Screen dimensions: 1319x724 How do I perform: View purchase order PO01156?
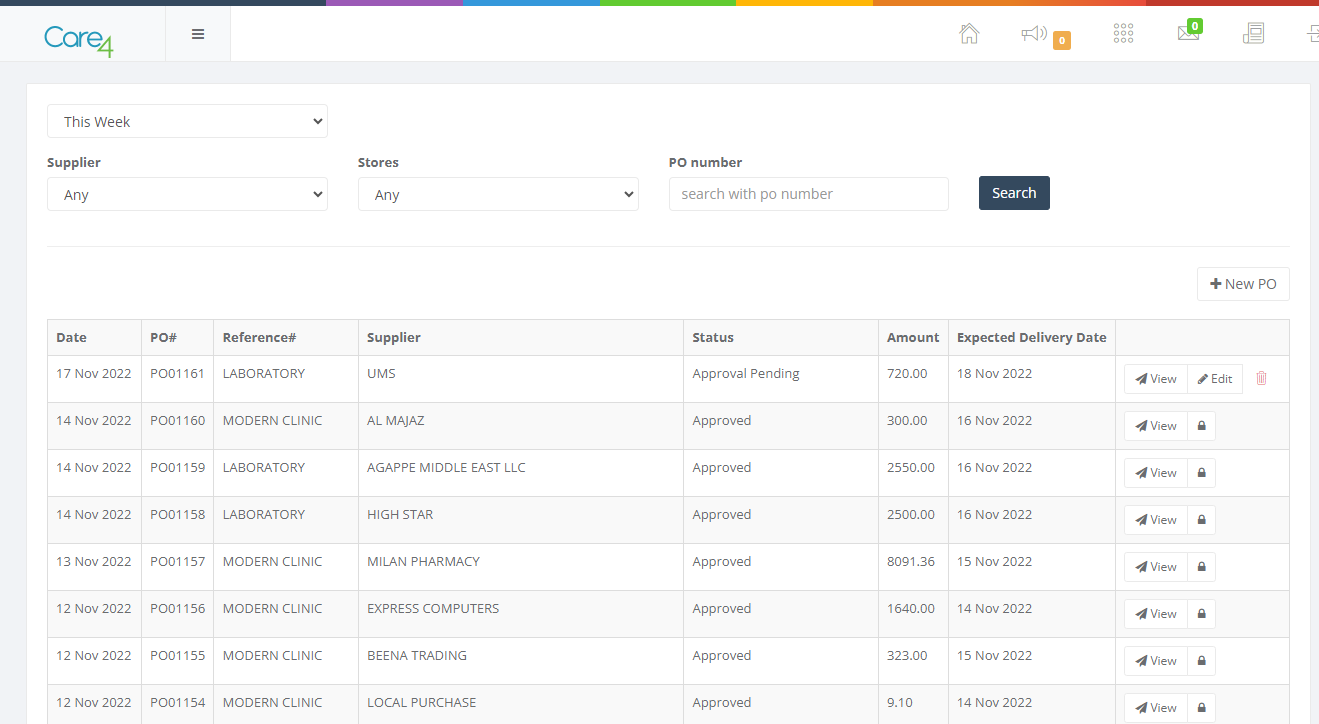click(1156, 614)
